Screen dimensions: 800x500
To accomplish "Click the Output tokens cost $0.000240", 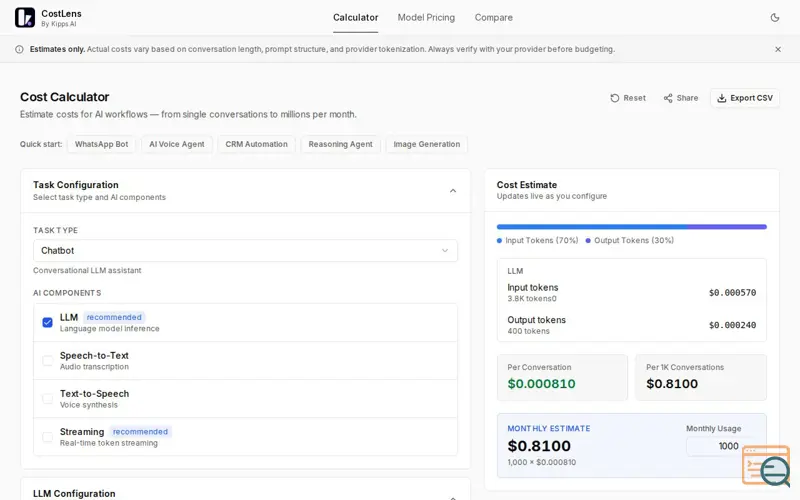I will [732, 325].
